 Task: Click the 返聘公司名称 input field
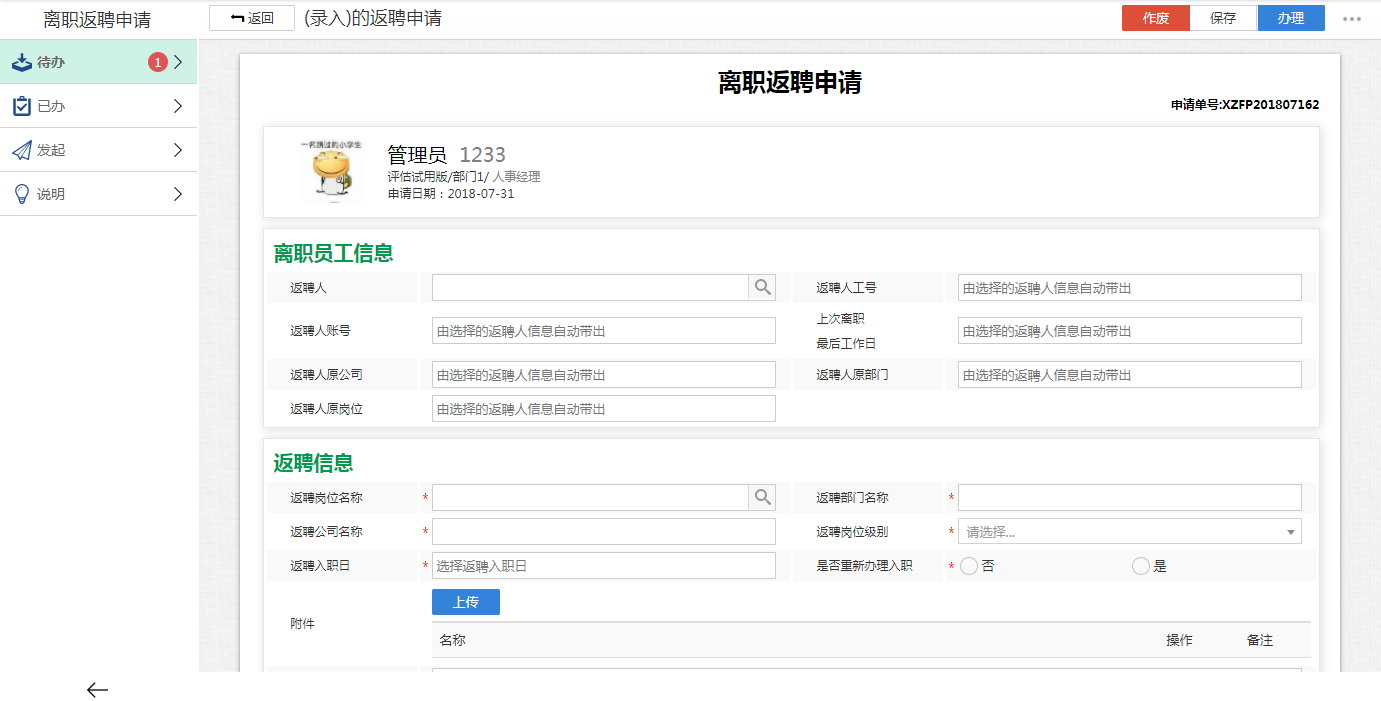[x=604, y=532]
